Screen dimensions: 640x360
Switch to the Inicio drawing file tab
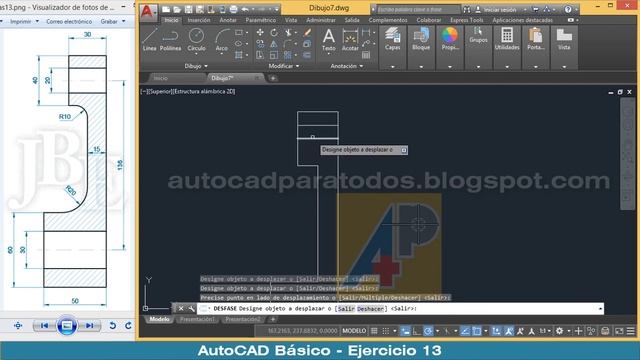(x=160, y=78)
